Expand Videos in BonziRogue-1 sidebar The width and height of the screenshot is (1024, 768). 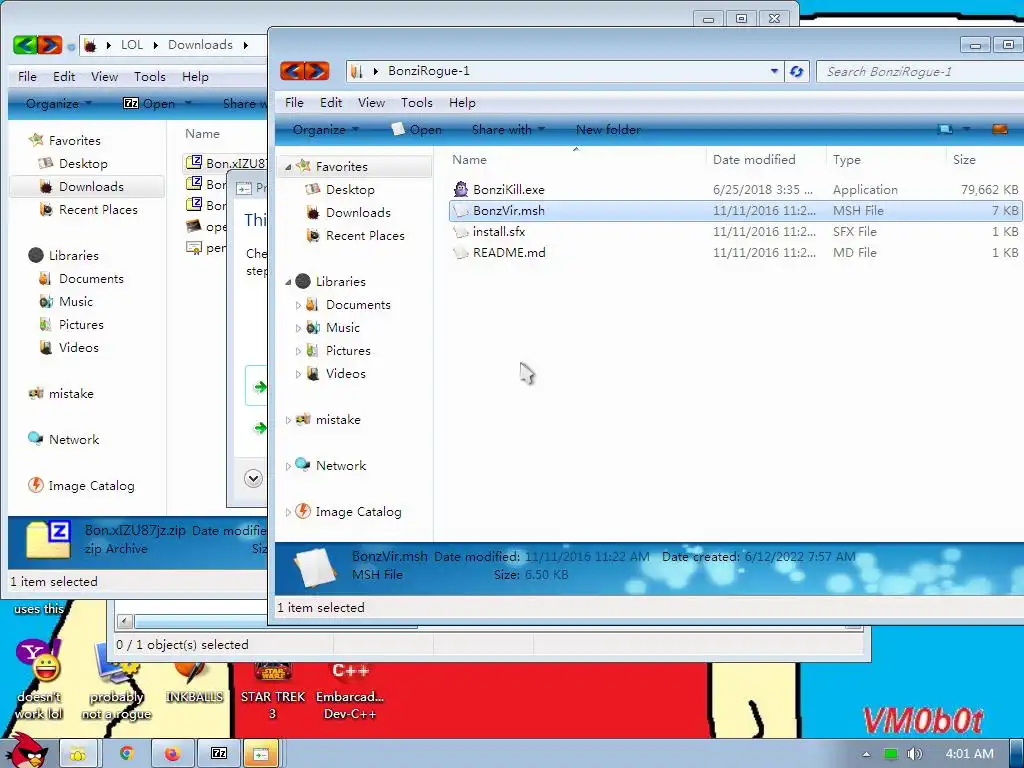298,374
